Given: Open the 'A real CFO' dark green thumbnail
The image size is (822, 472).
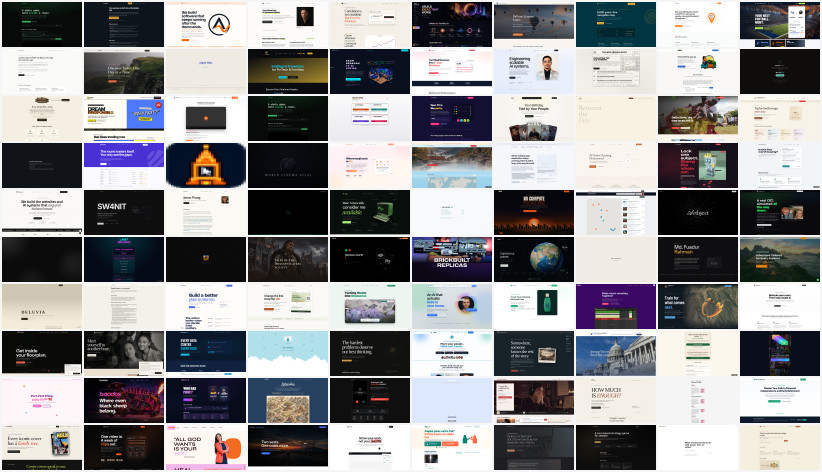Looking at the screenshot, I should 780,213.
